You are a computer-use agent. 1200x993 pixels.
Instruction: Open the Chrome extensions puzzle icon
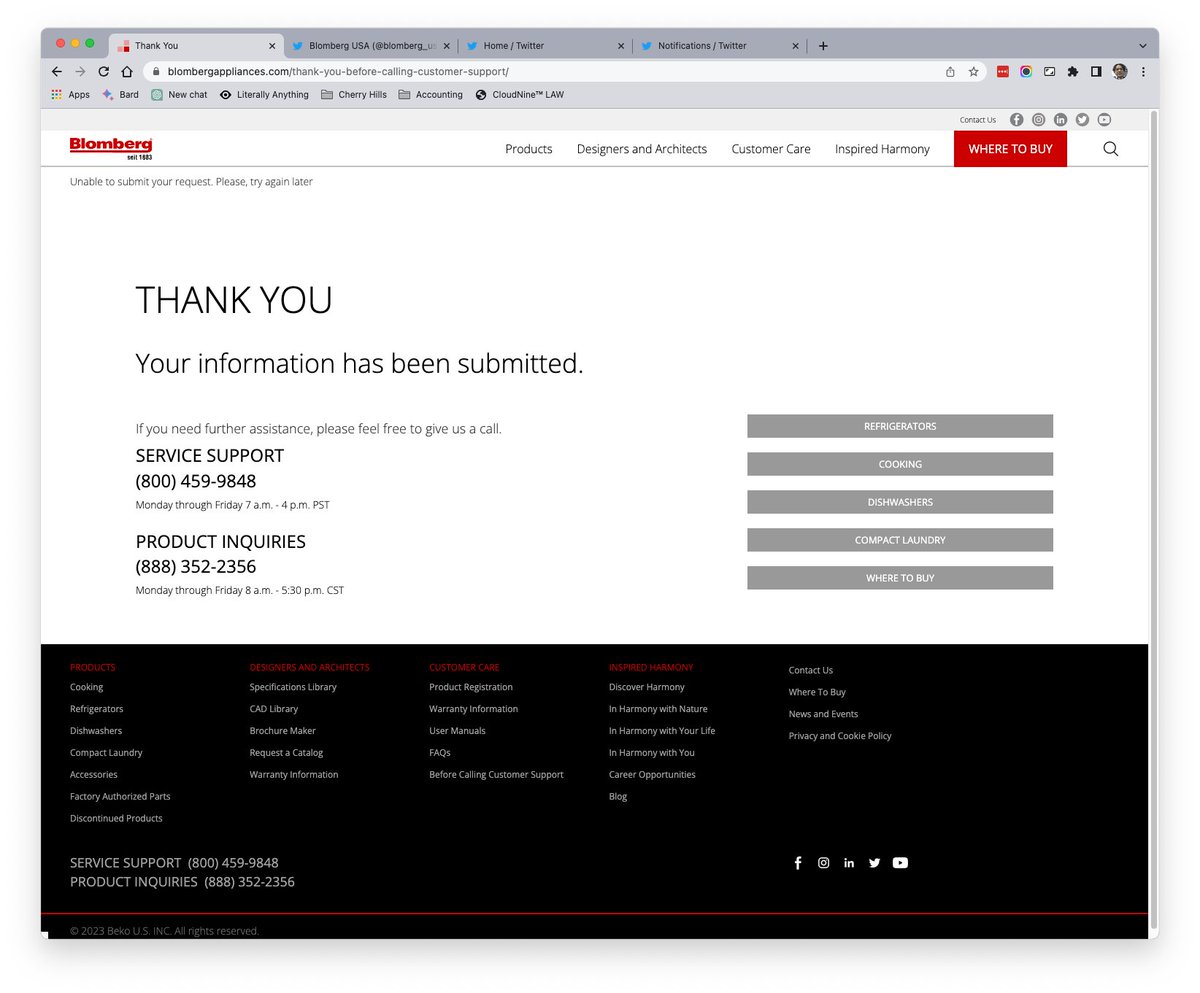1073,72
